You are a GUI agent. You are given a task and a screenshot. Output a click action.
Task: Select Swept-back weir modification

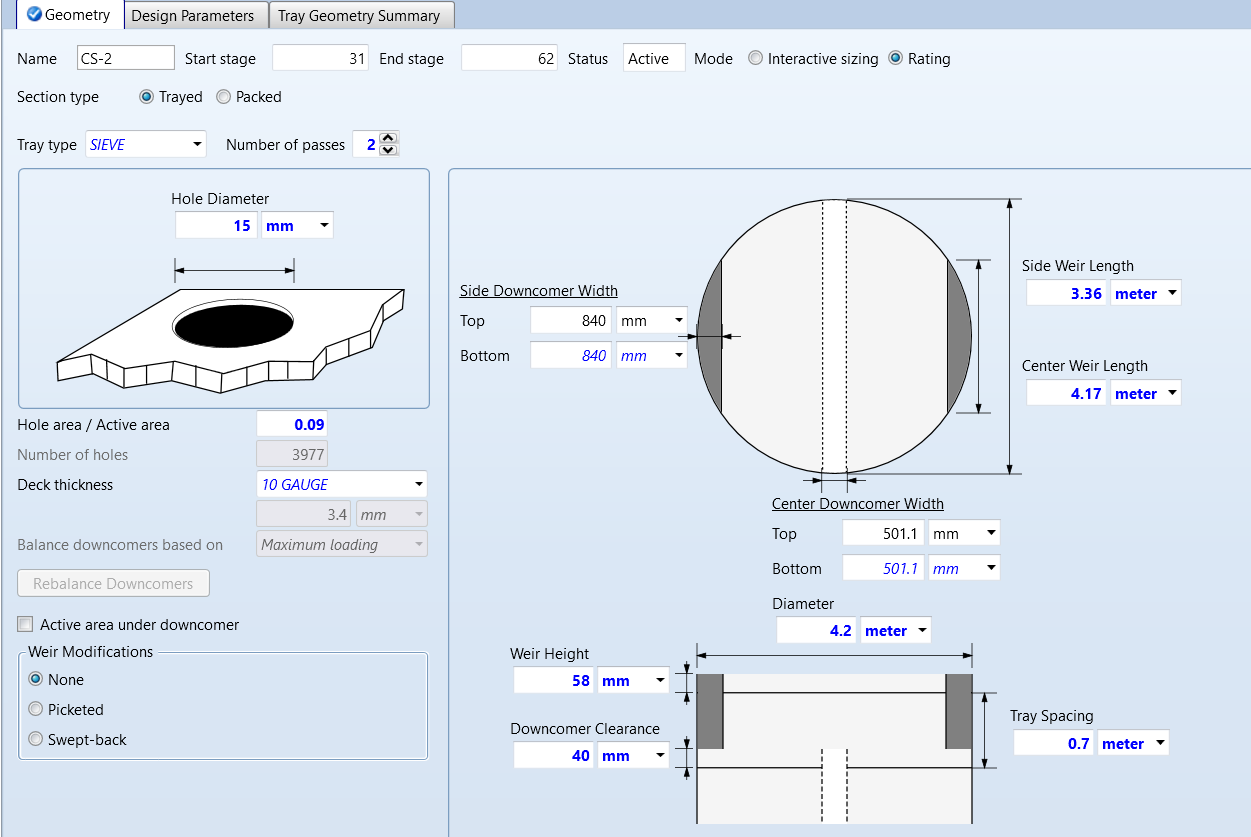pos(78,740)
